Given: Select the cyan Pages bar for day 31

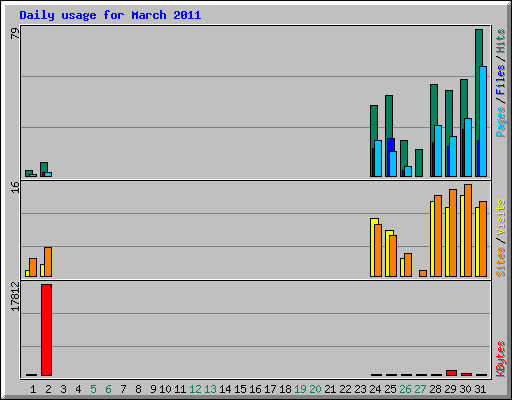Looking at the screenshot, I should (x=483, y=121).
